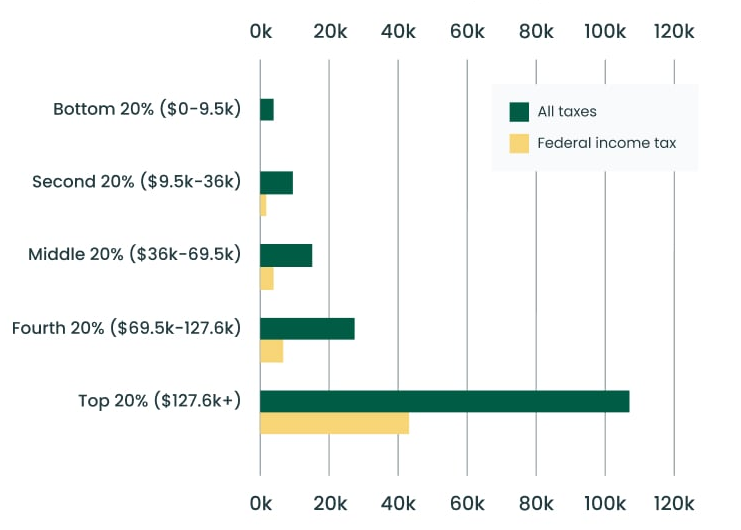Image resolution: width=741 pixels, height=530 pixels.
Task: Click the Top 20% ($127.6k+) category label
Action: pos(160,401)
